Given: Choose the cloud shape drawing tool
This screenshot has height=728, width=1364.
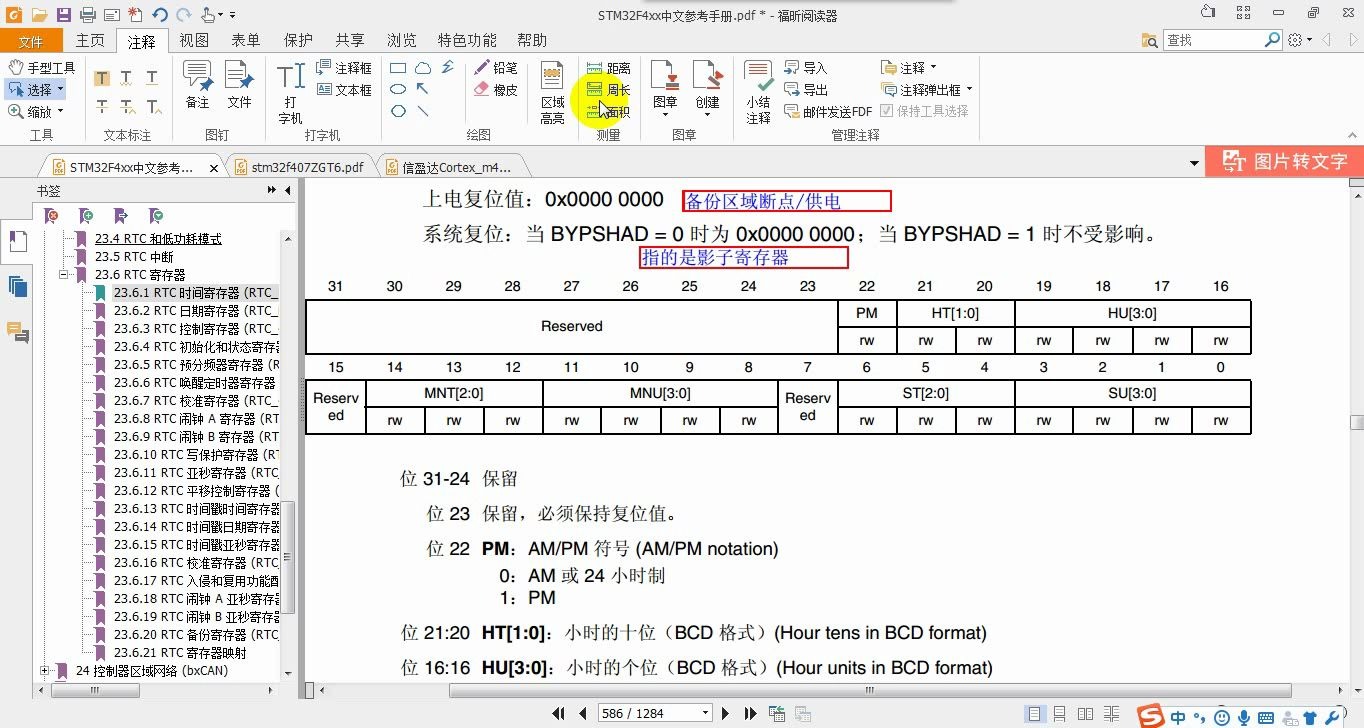Looking at the screenshot, I should [424, 67].
